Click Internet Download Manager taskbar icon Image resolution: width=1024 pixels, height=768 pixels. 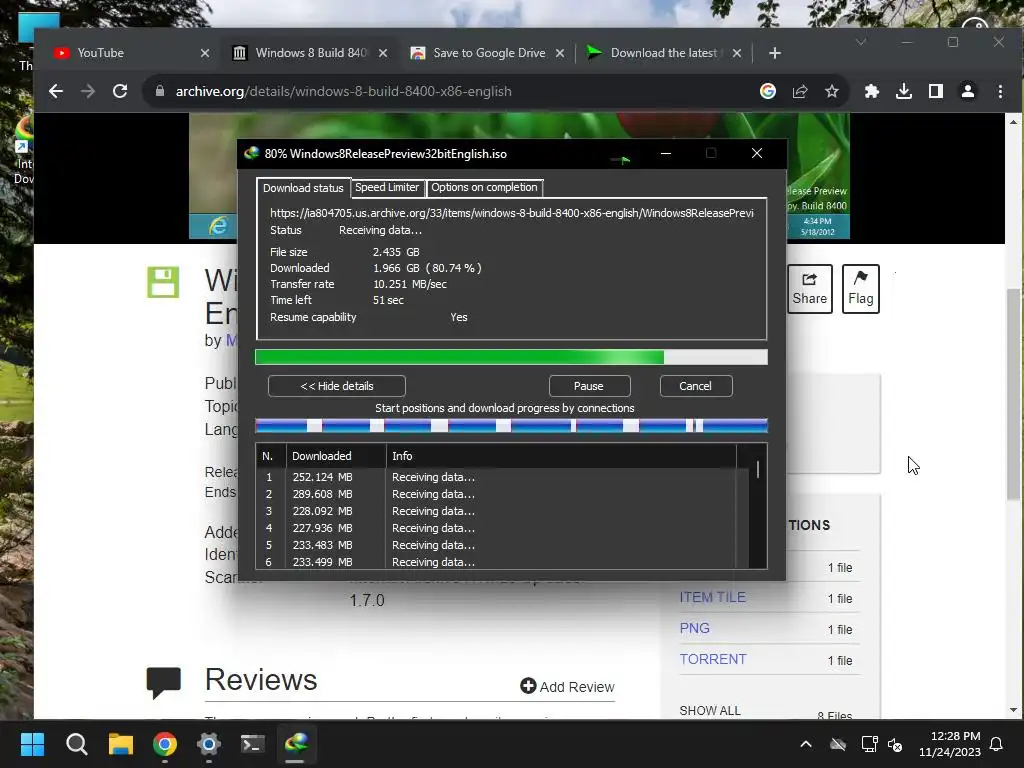(x=296, y=744)
